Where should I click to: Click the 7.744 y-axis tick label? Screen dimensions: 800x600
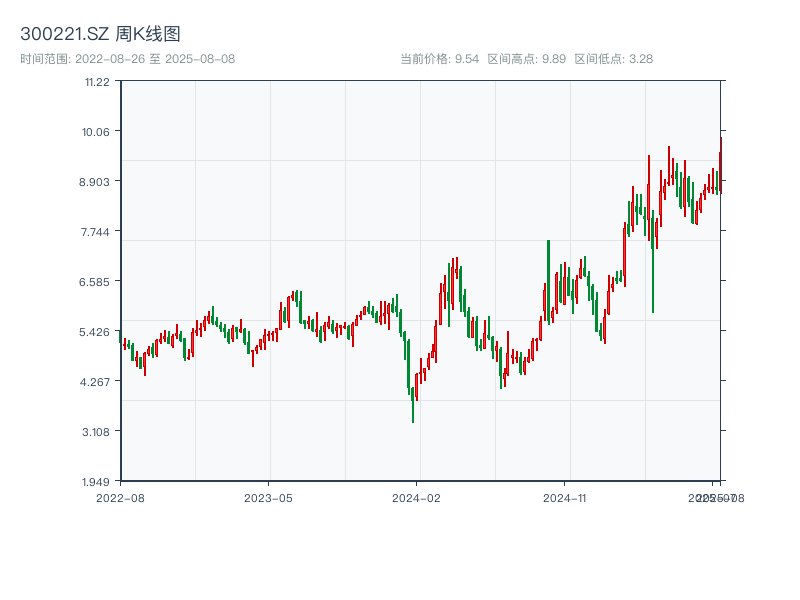pos(95,232)
